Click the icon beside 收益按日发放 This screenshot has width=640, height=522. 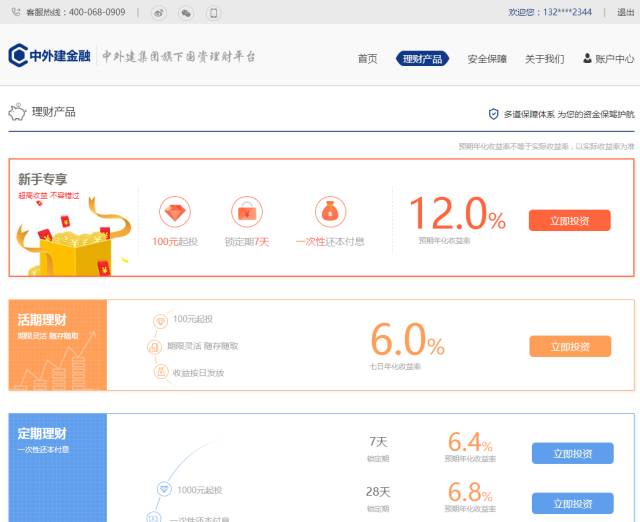pyautogui.click(x=161, y=372)
